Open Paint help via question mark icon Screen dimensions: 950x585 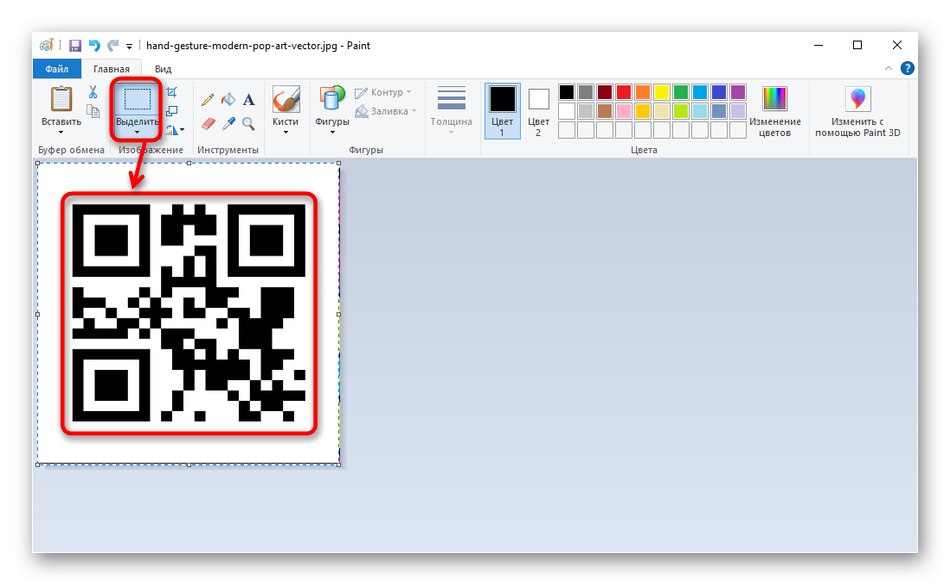(907, 68)
